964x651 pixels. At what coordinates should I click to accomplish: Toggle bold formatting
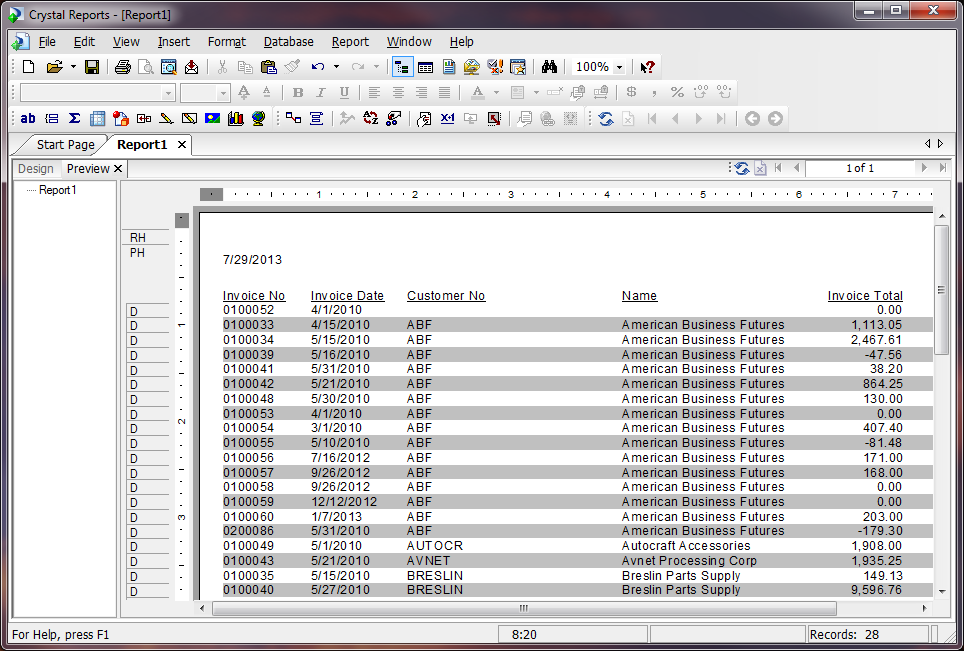coord(297,92)
